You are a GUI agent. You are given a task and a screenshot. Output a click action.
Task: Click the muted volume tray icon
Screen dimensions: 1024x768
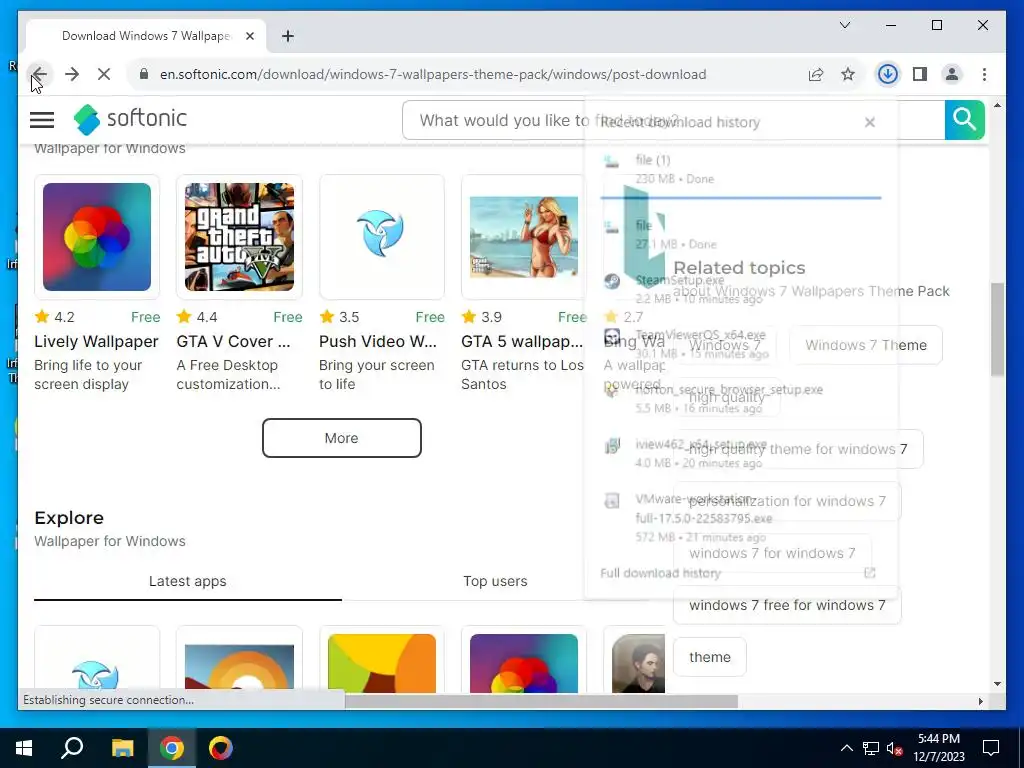[x=895, y=748]
